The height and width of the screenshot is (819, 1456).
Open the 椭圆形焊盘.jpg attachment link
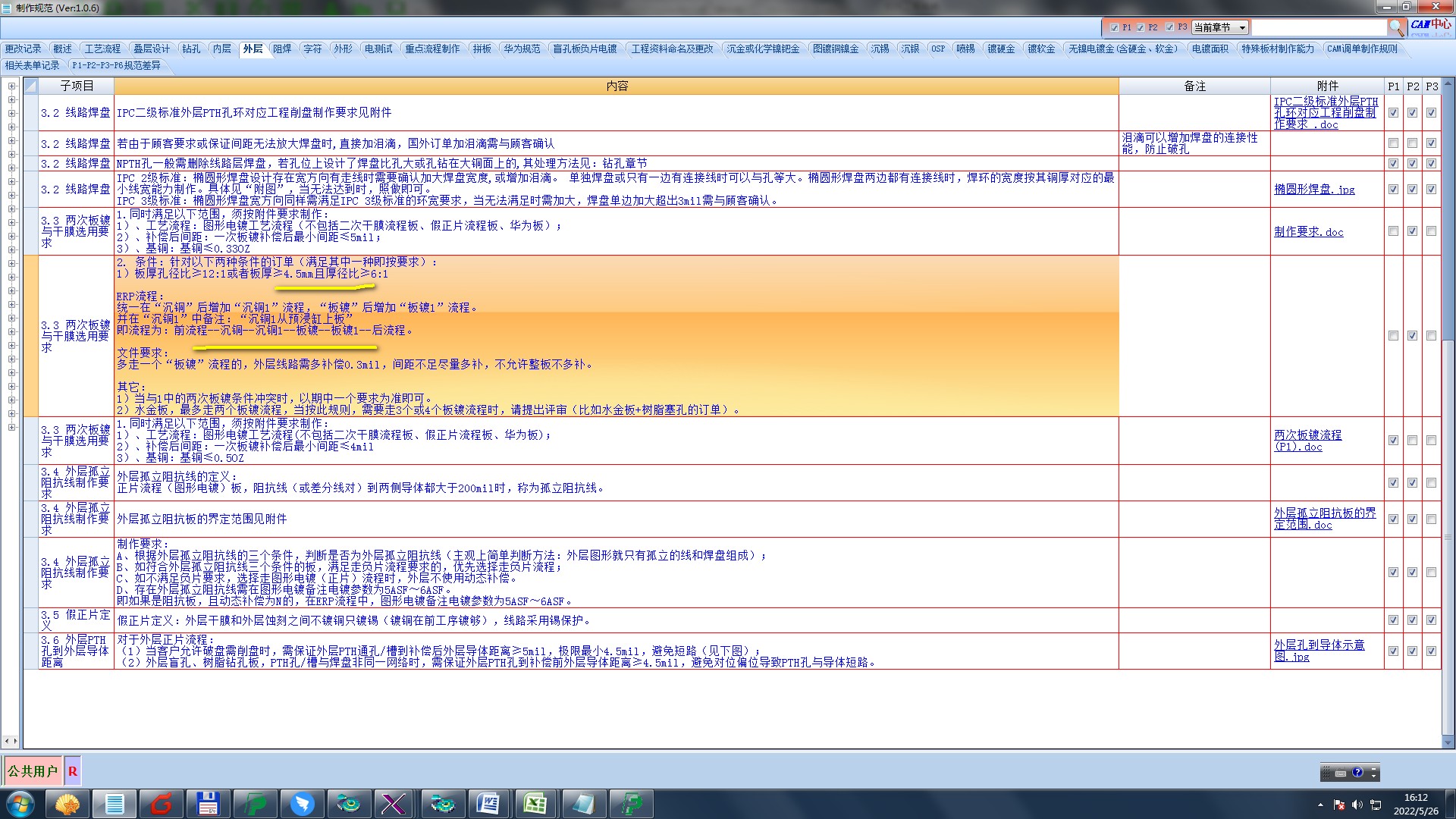click(x=1313, y=190)
